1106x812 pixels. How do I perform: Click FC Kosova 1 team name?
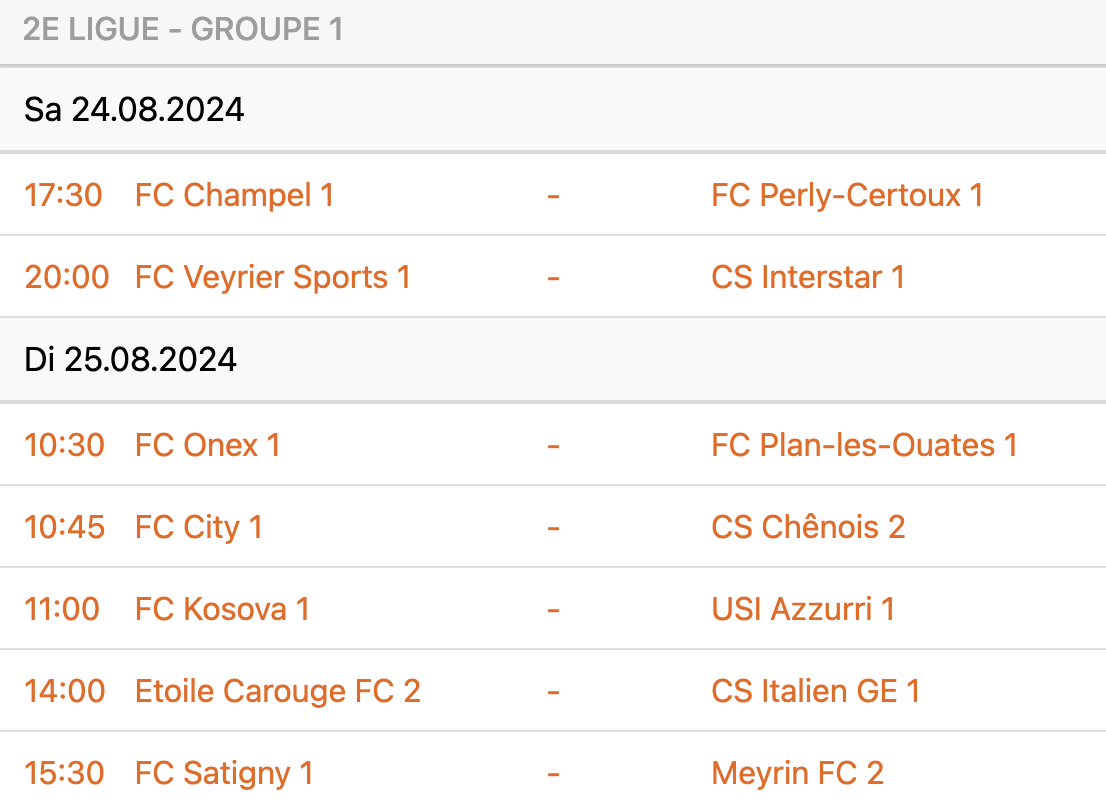pyautogui.click(x=222, y=609)
